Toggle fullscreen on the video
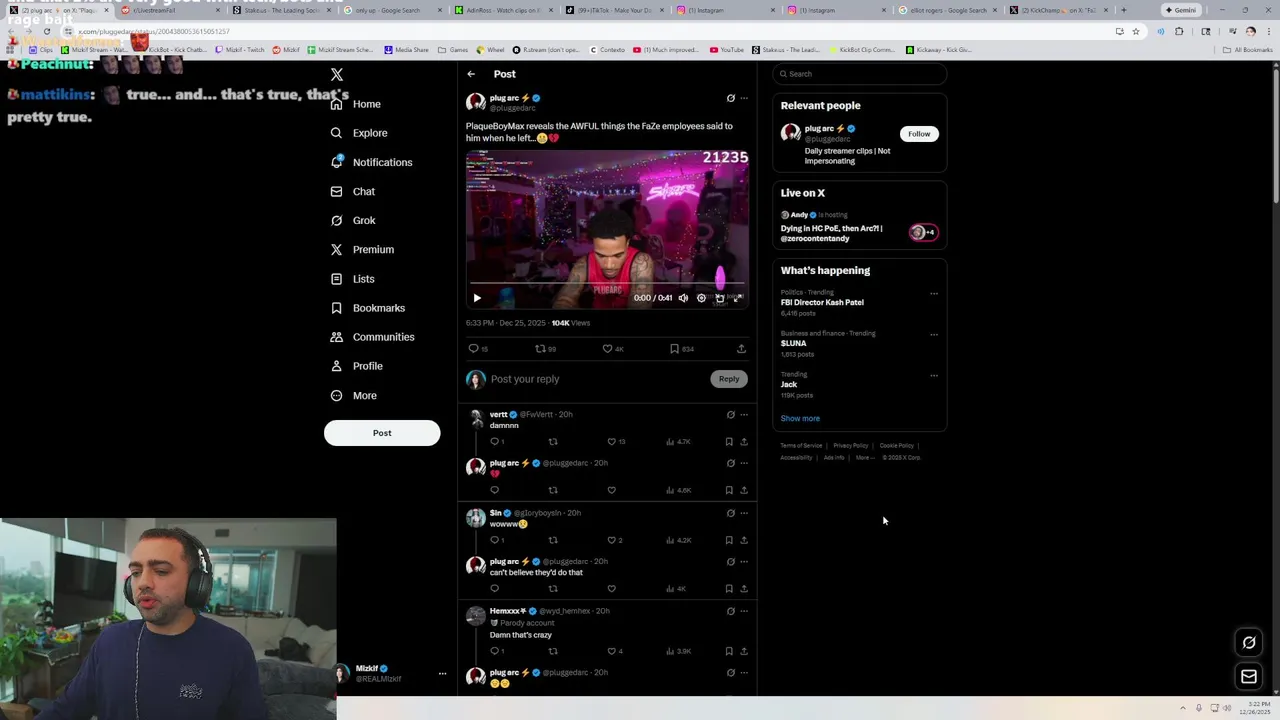The height and width of the screenshot is (720, 1280). pos(737,298)
